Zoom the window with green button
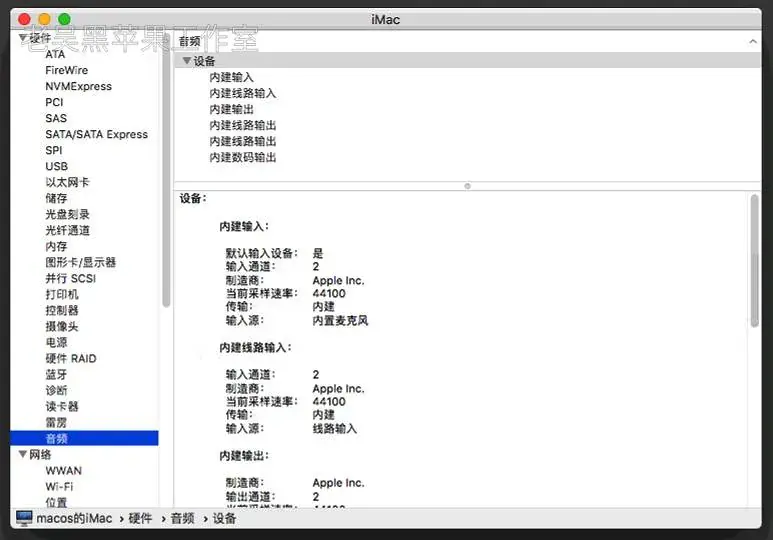This screenshot has width=773, height=540. pyautogui.click(x=64, y=19)
